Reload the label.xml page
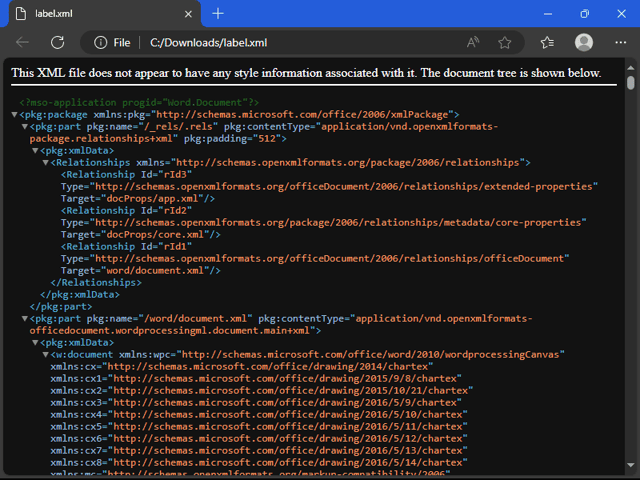 coord(58,42)
